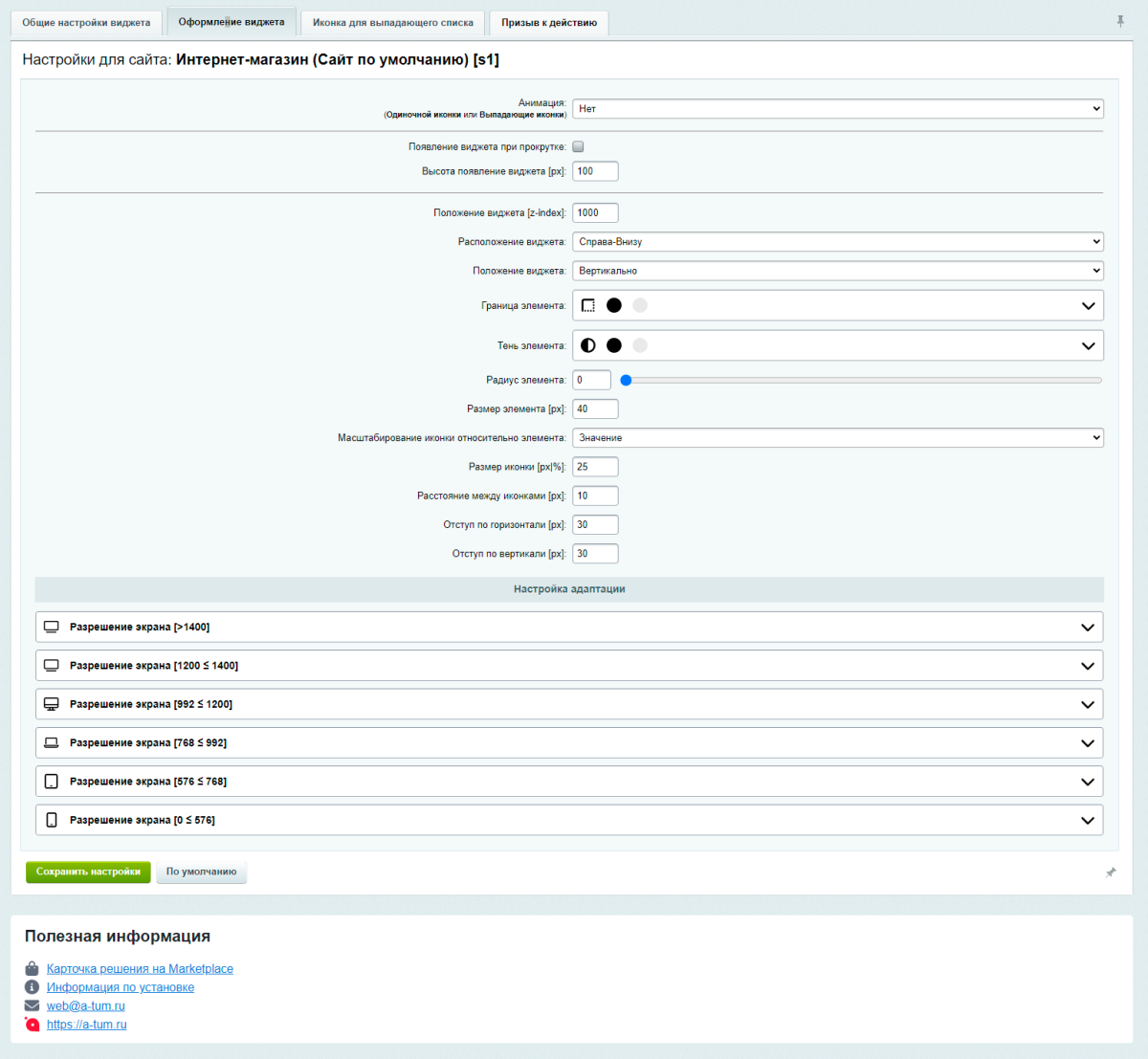
Task: Click the border style icon in Граница элемента
Action: (588, 305)
